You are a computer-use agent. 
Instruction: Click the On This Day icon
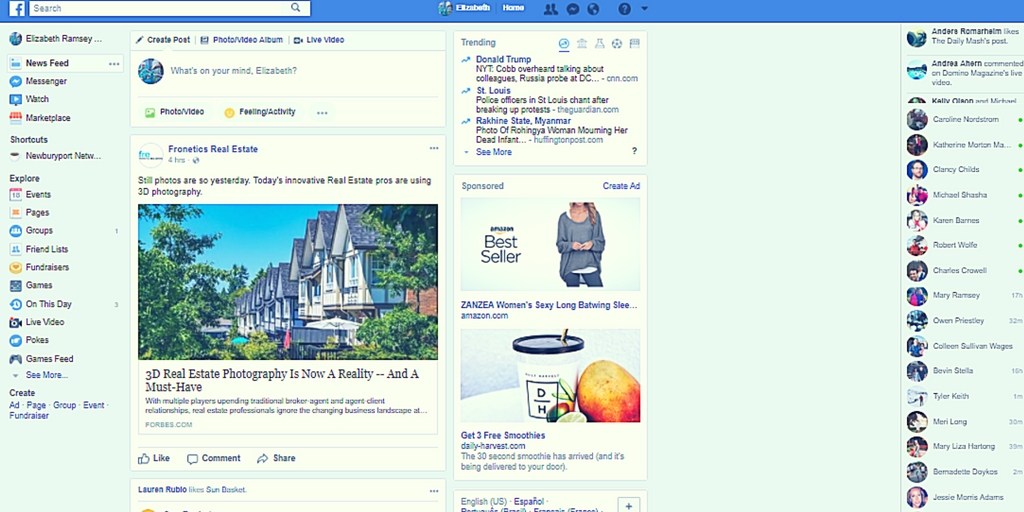(16, 304)
